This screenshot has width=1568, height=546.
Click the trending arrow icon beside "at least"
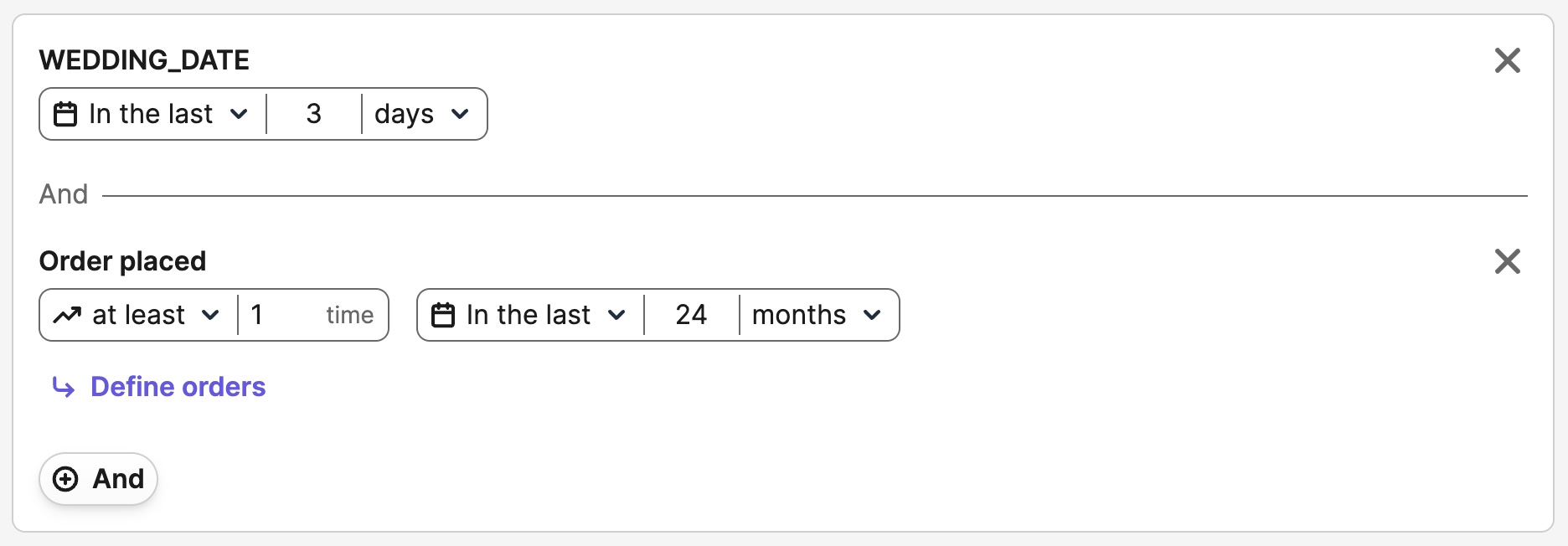pos(67,315)
